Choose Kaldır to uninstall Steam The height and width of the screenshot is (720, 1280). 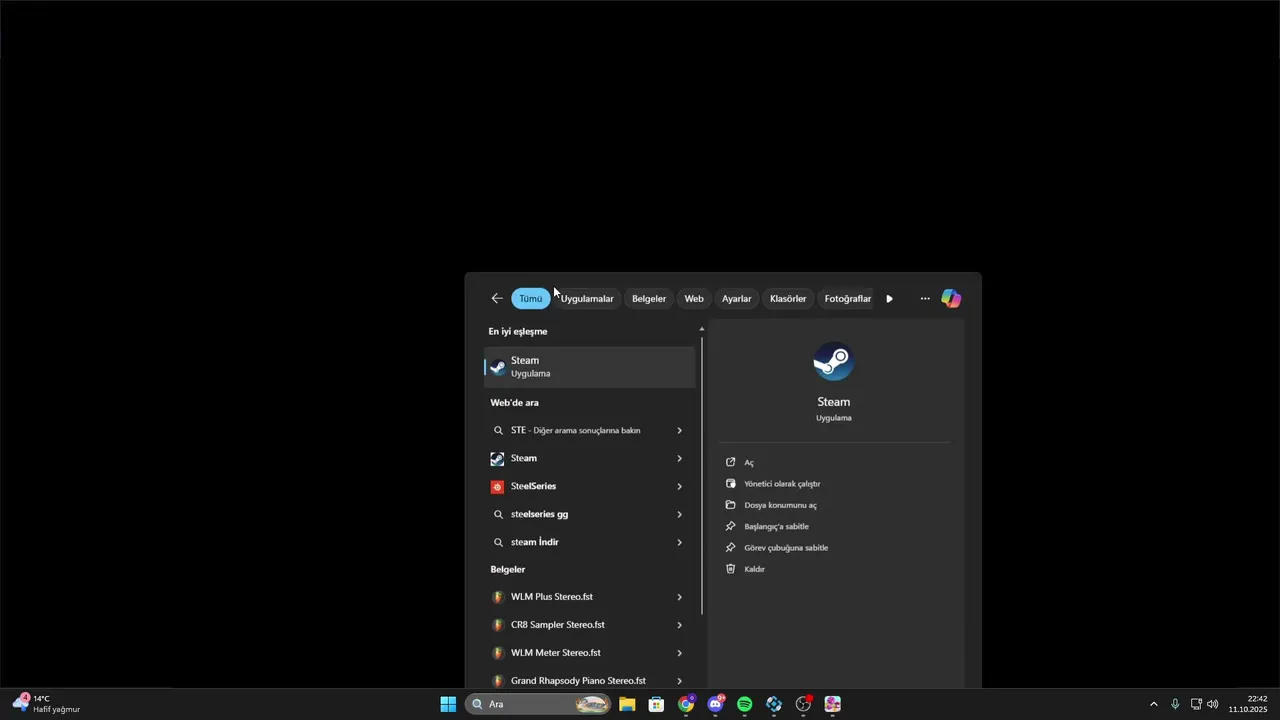754,569
